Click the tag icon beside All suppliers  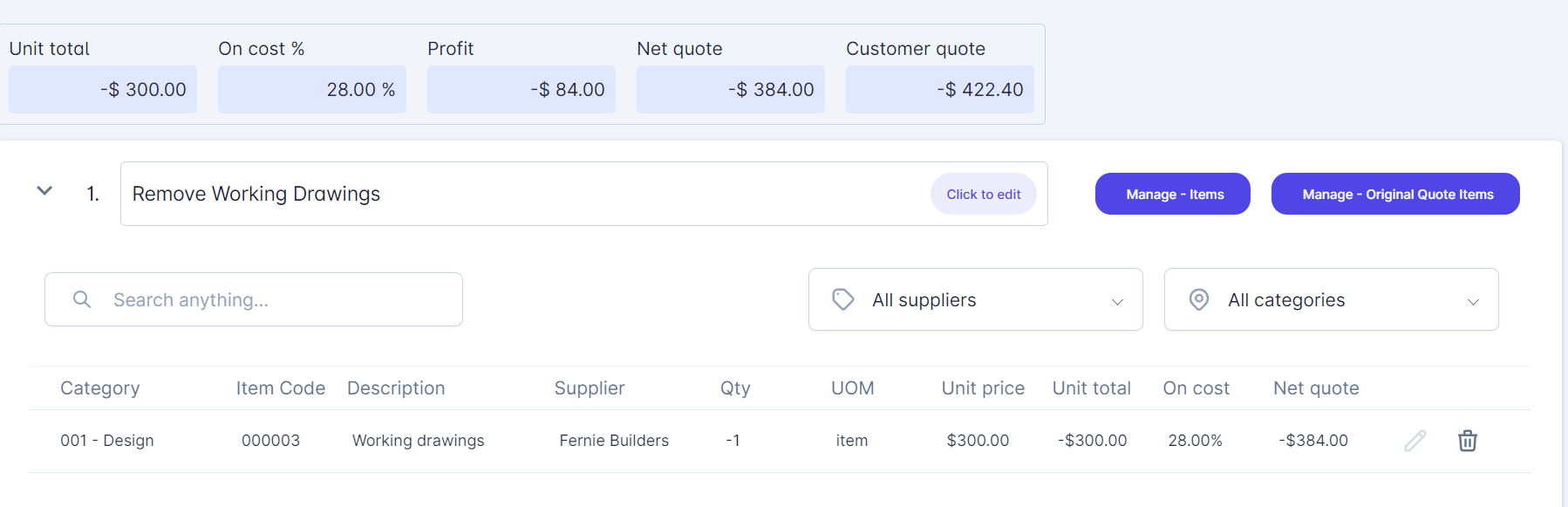(x=843, y=299)
